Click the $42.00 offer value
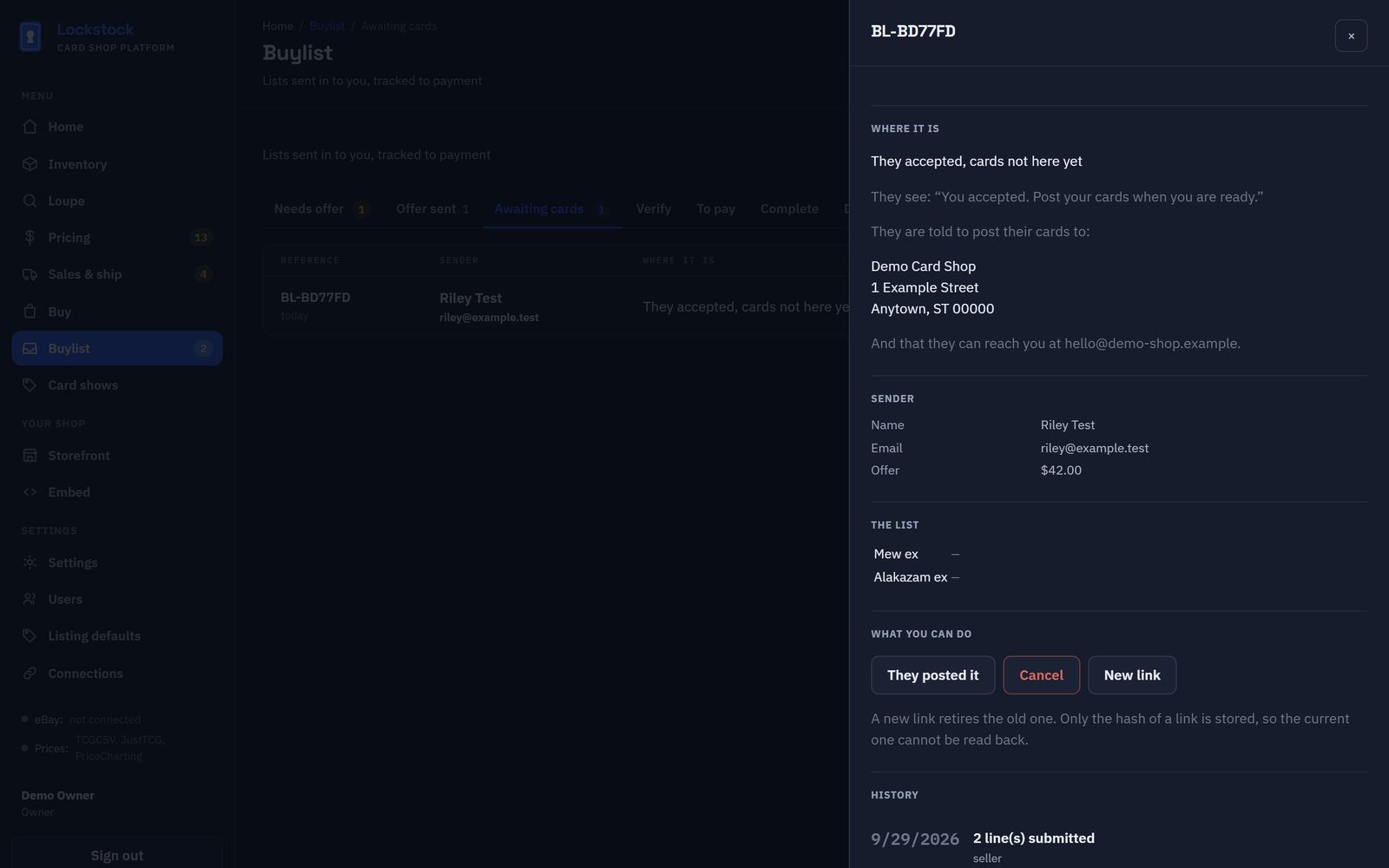The image size is (1389, 868). point(1061,470)
